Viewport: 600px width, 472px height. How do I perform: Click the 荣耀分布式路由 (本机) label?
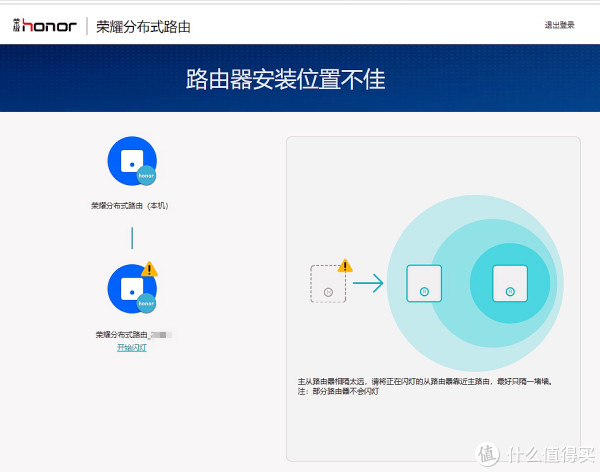pos(130,206)
